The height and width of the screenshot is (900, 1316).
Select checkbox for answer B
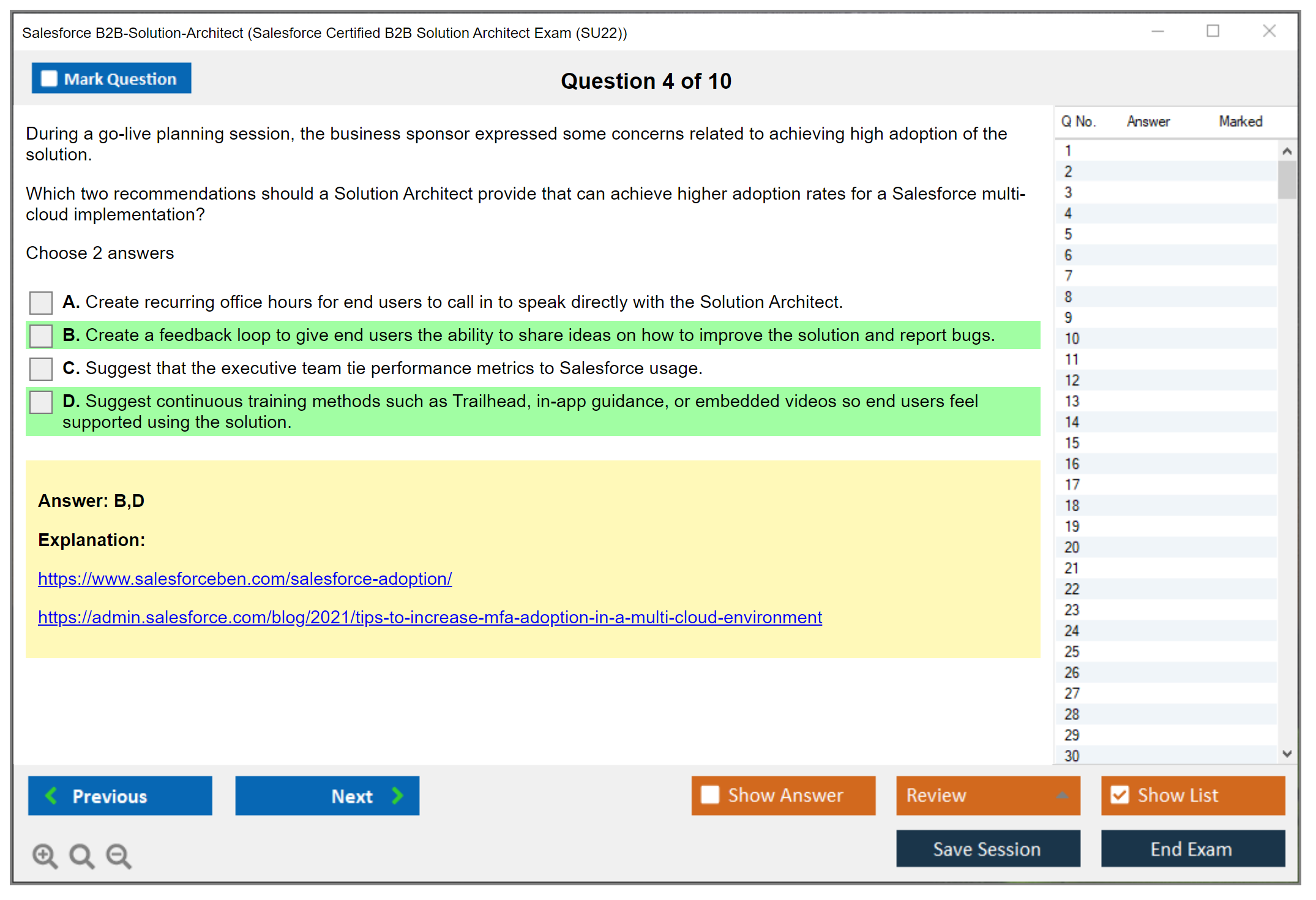(41, 336)
